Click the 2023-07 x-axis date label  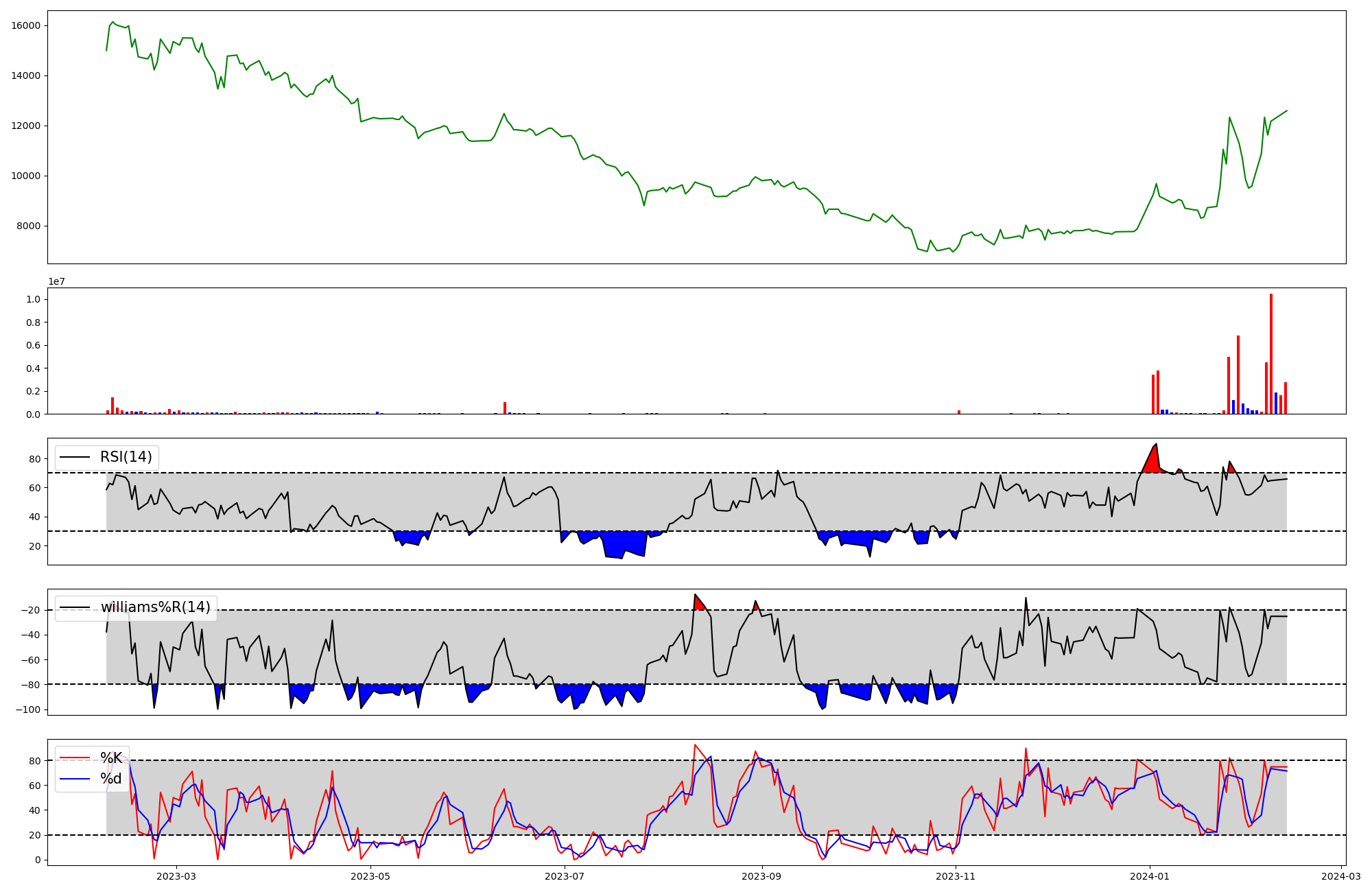565,876
